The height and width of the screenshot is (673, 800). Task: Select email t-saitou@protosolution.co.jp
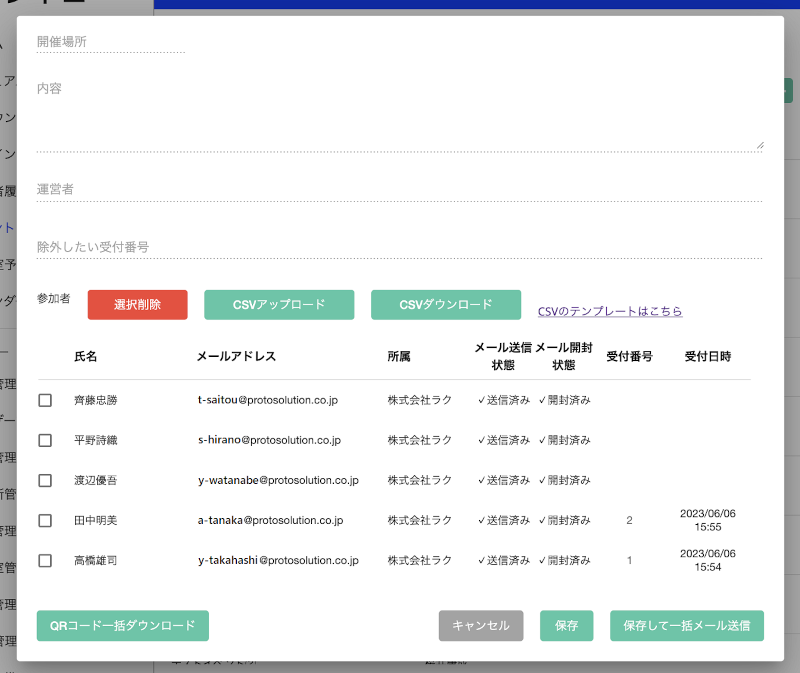(x=268, y=400)
